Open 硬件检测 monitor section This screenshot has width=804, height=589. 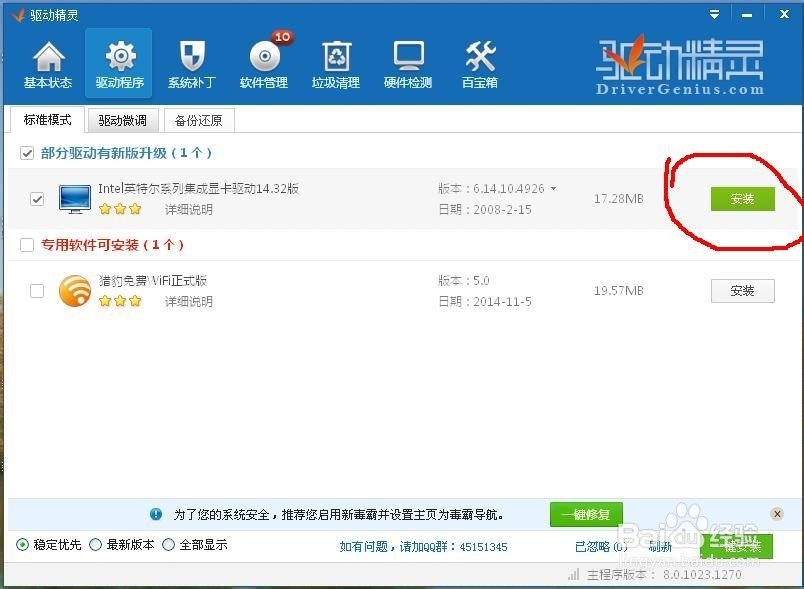(x=408, y=64)
